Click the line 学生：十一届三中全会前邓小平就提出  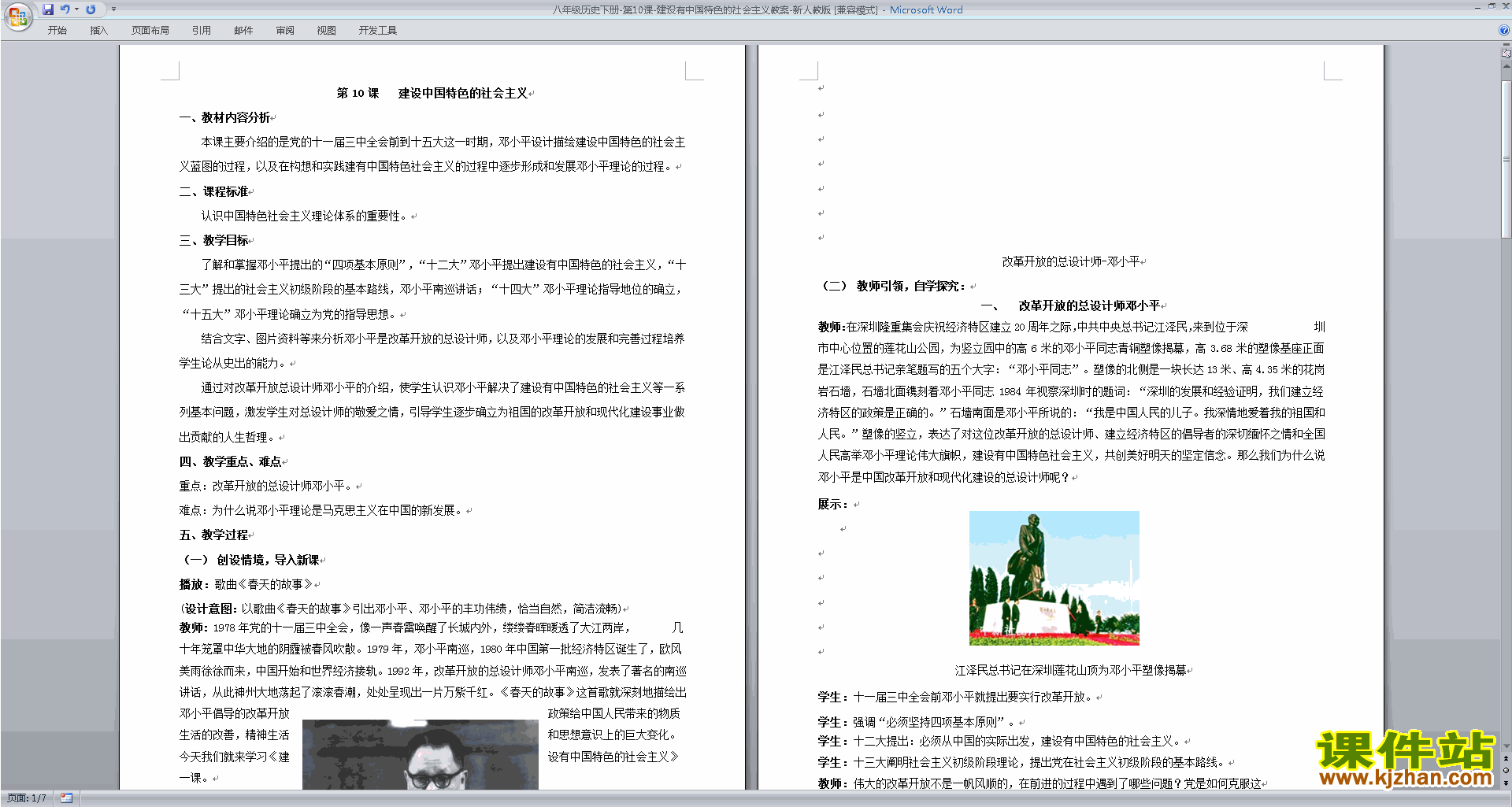point(956,697)
